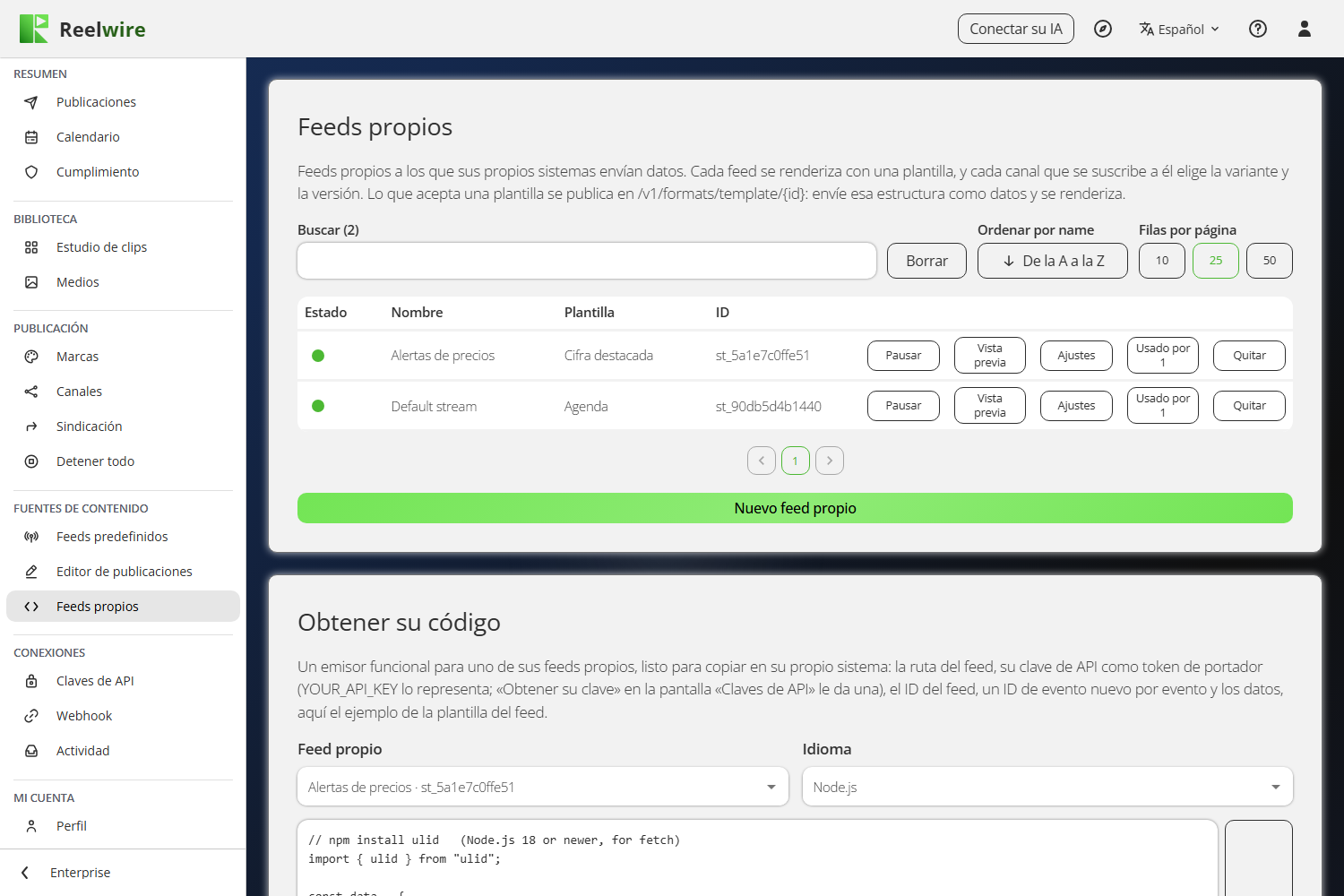The image size is (1344, 896).
Task: Go to previous page of feeds
Action: tap(762, 461)
